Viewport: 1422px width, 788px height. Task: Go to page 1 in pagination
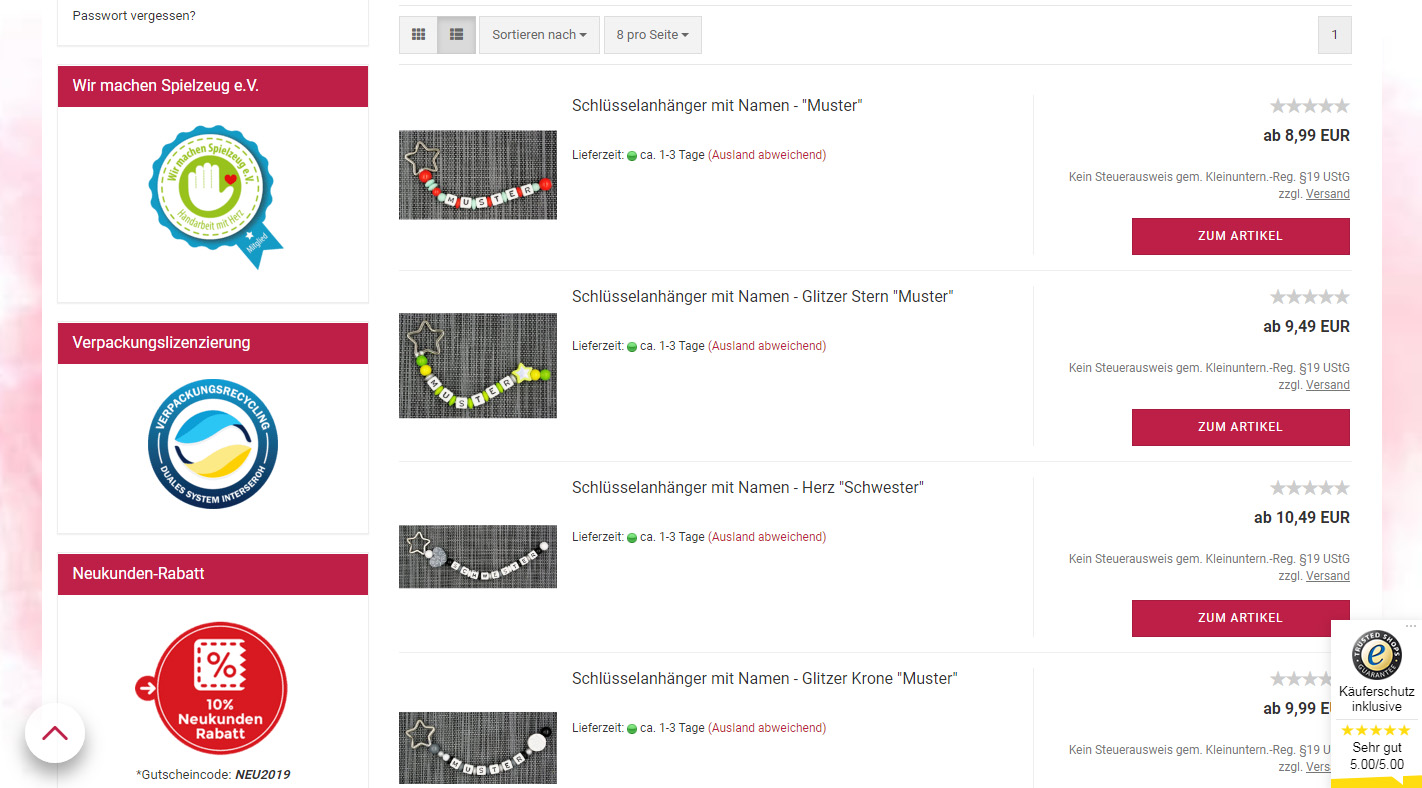pyautogui.click(x=1334, y=35)
